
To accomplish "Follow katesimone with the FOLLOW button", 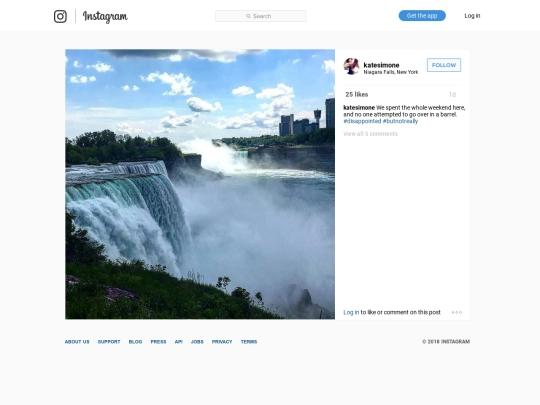I will tap(444, 65).
